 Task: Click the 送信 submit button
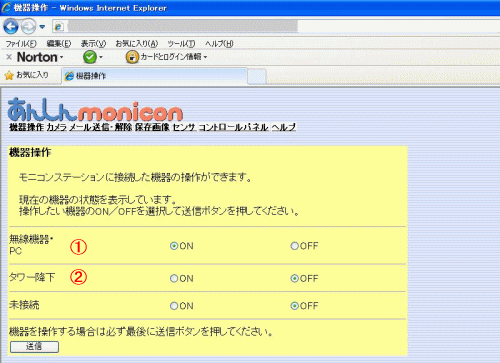click(34, 347)
